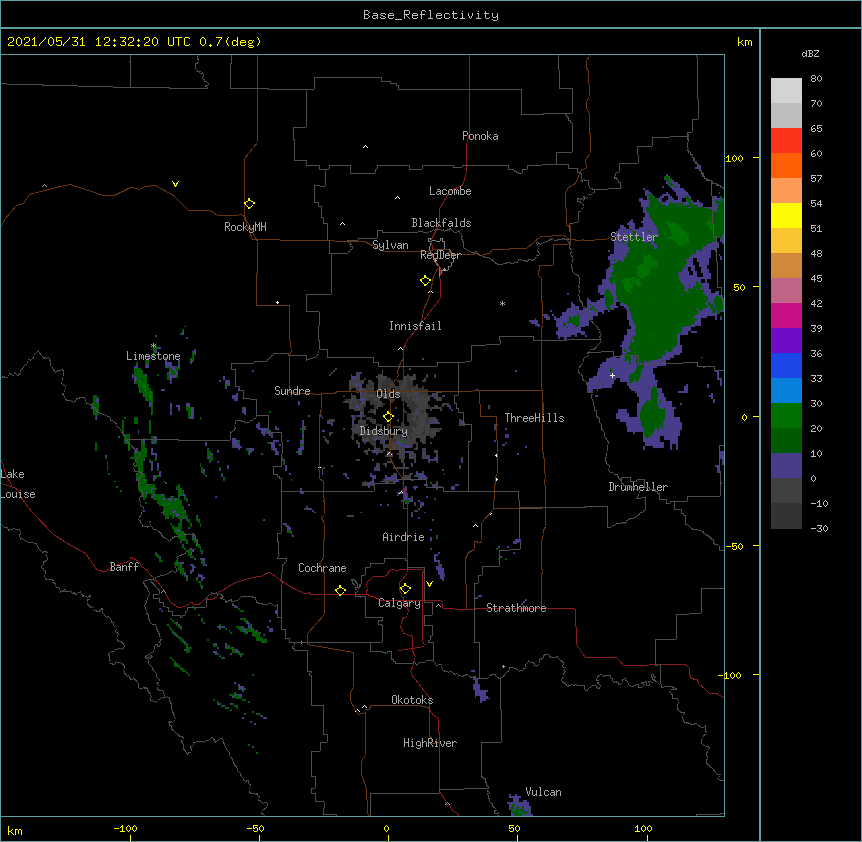Click the Drumheller label
862x842 pixels.
(x=638, y=487)
